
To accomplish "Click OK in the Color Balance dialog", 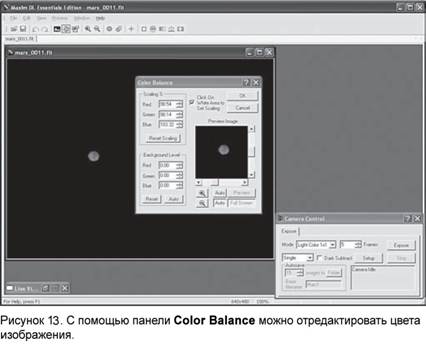I will [242, 96].
